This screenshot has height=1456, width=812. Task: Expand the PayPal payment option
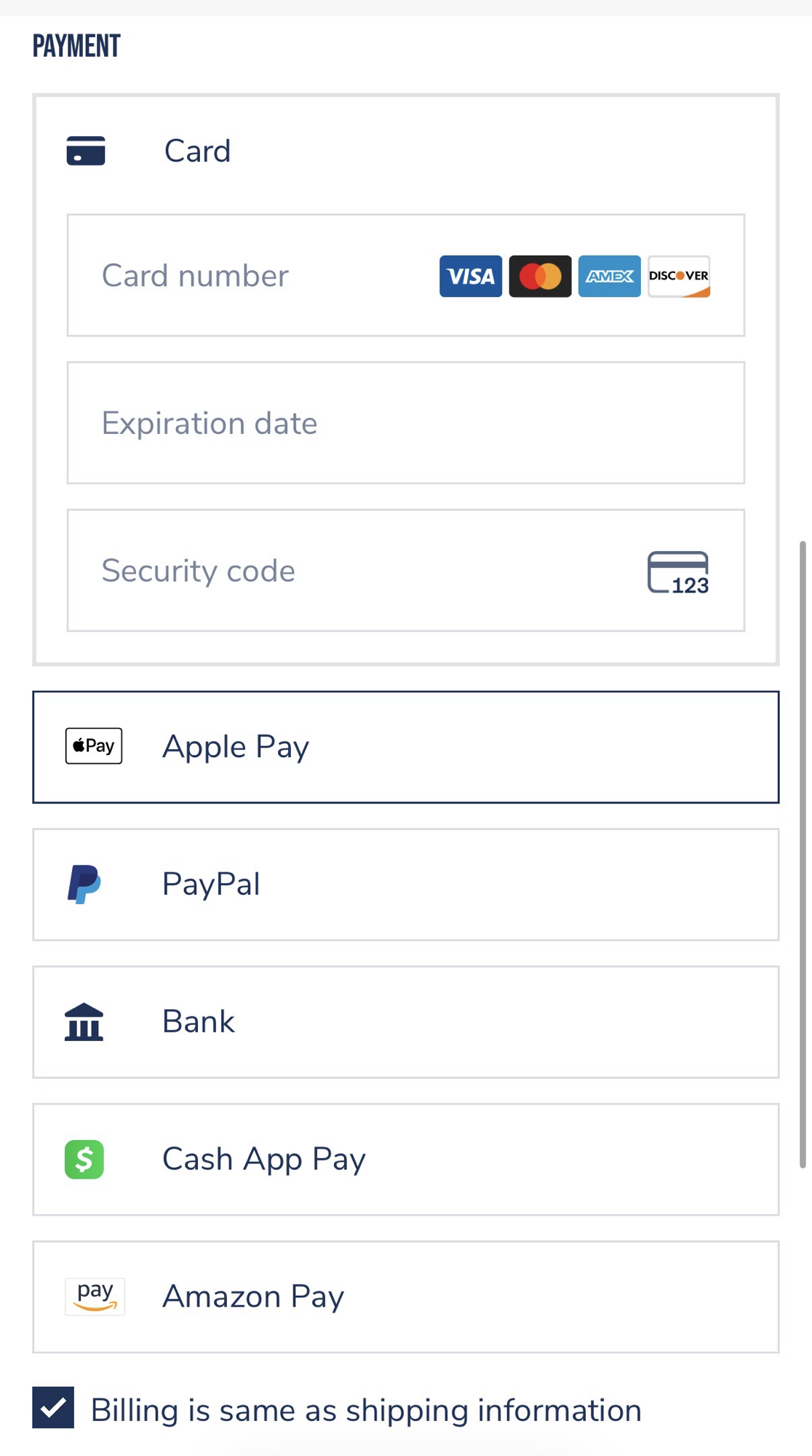click(405, 885)
